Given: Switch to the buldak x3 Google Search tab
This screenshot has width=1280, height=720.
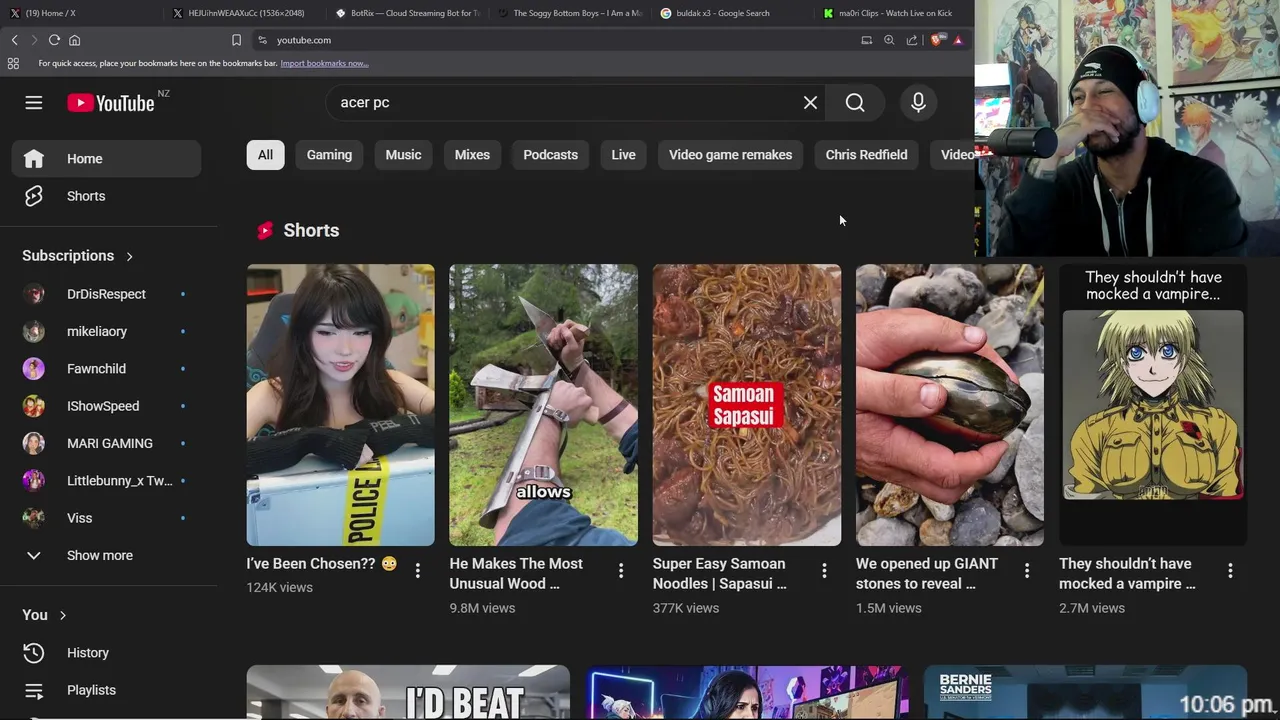Looking at the screenshot, I should 733,13.
